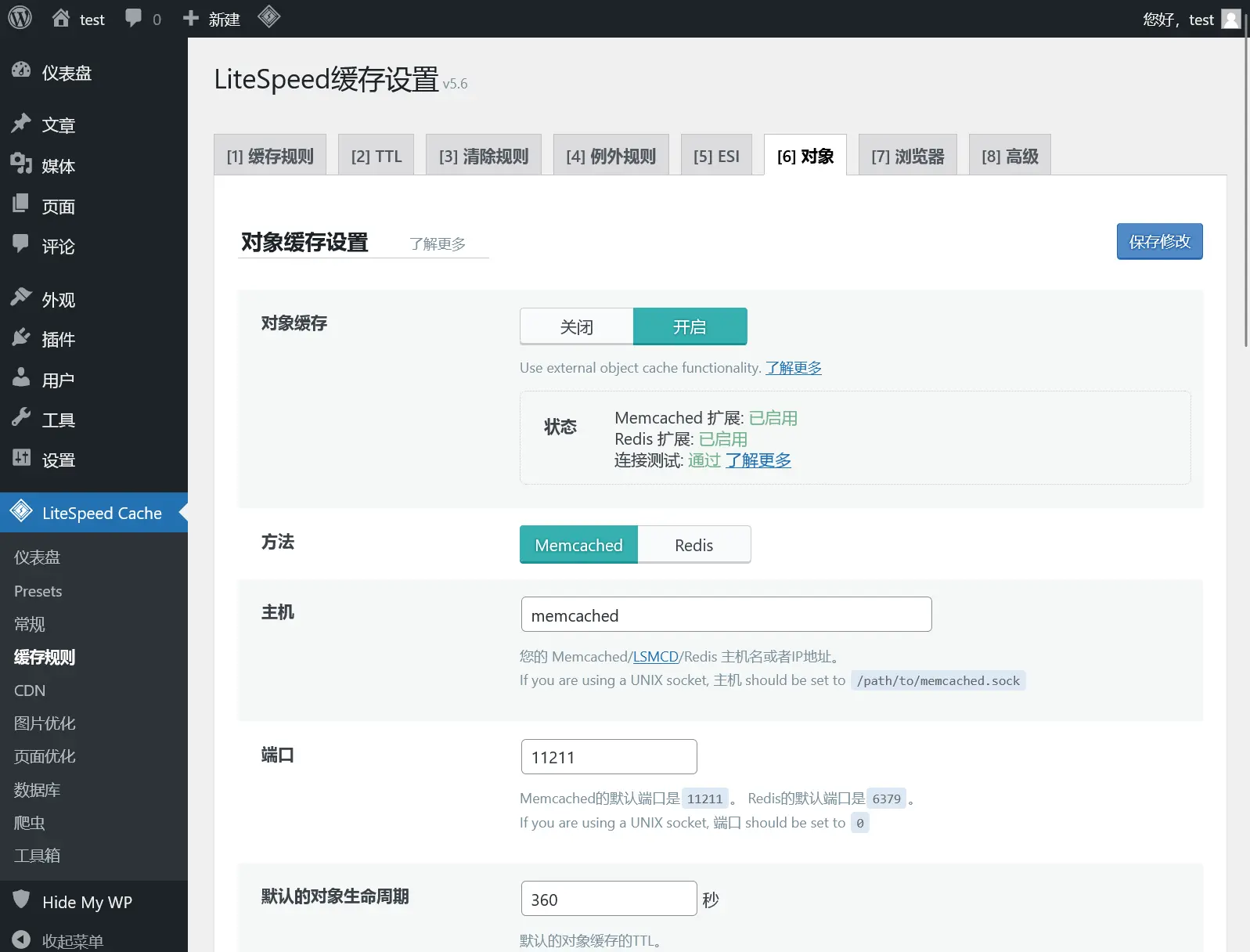Open the LSMCD link under host field
Screen dimensions: 1250x952
pyautogui.click(x=655, y=656)
